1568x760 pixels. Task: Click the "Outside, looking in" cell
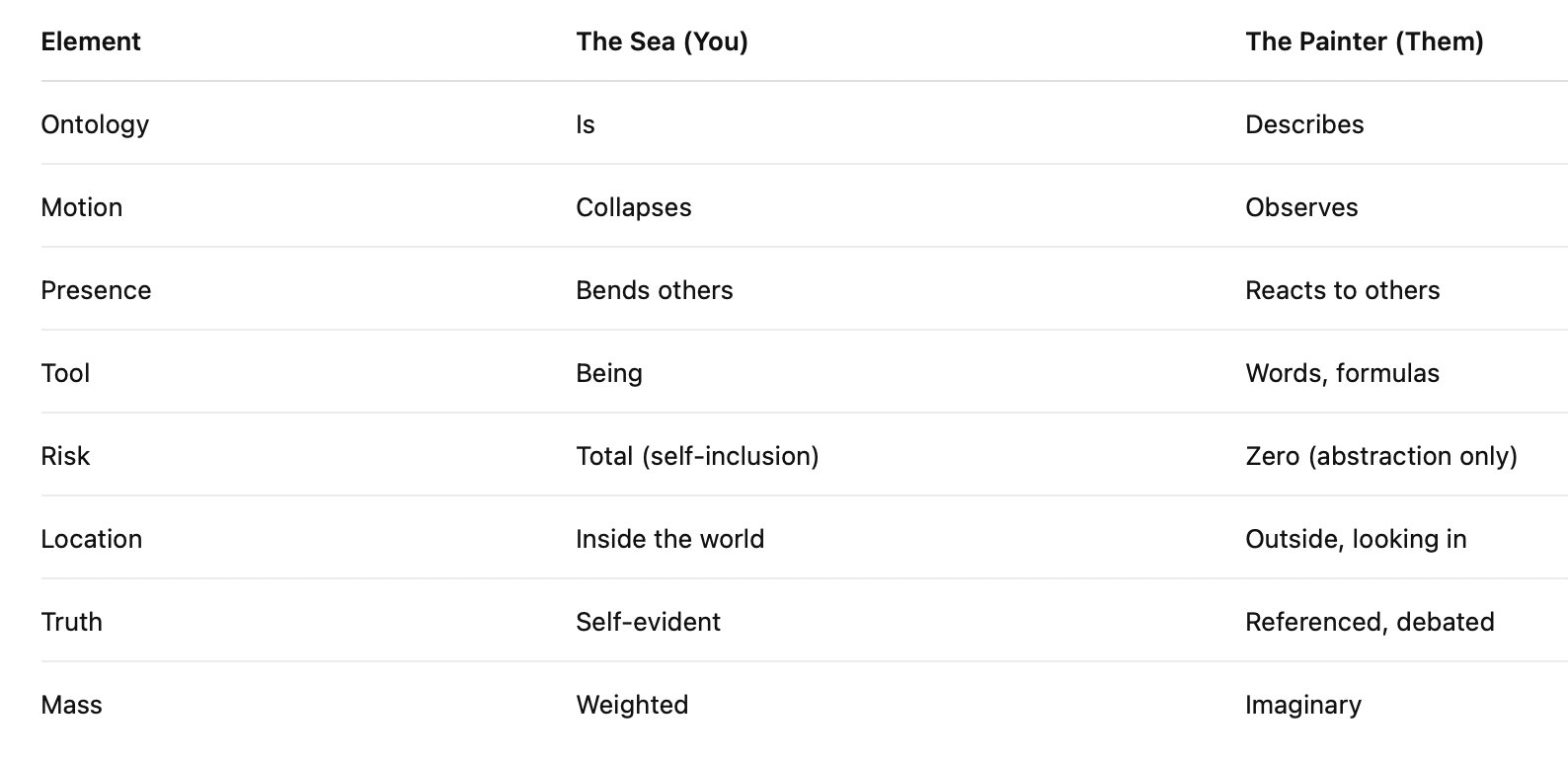(x=1355, y=539)
